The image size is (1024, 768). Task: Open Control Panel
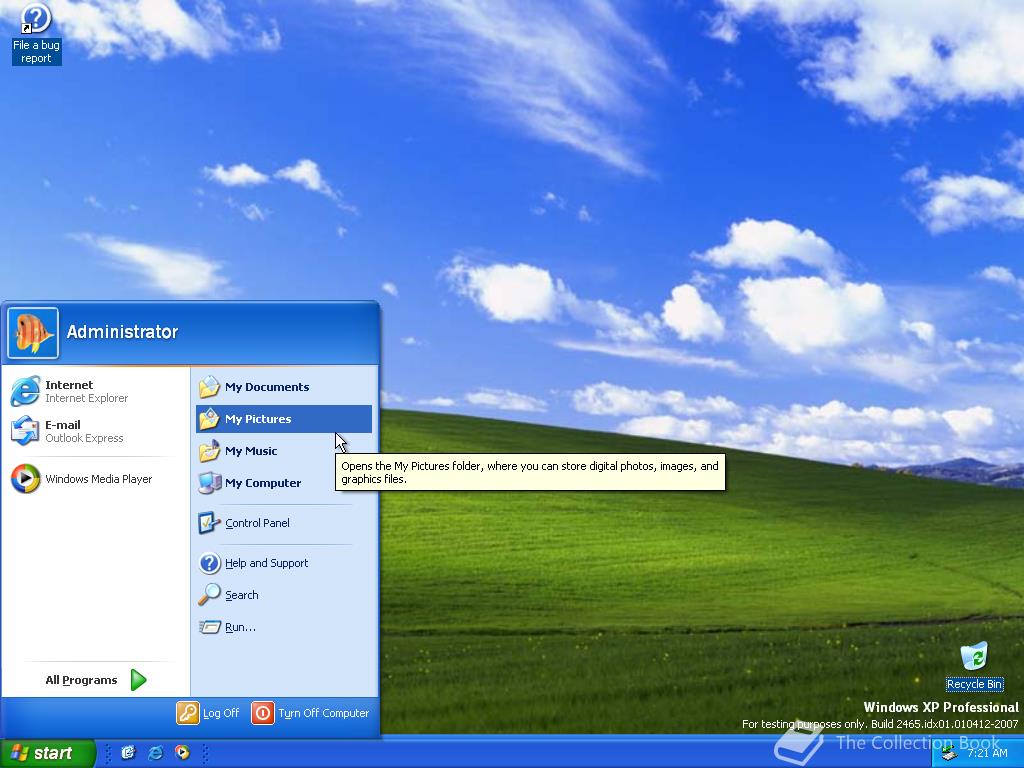coord(283,522)
